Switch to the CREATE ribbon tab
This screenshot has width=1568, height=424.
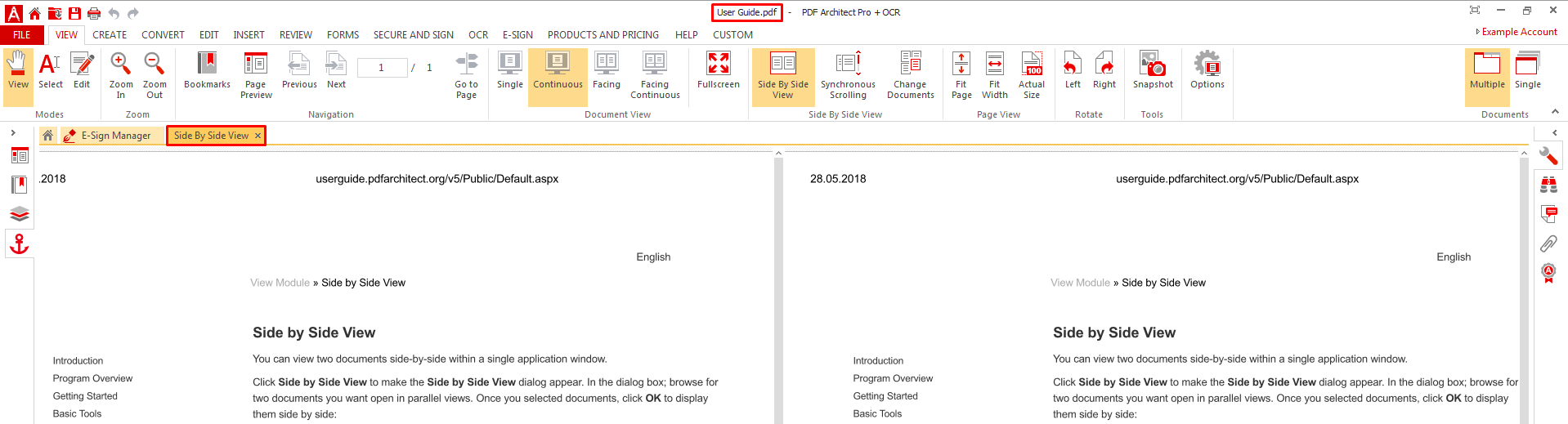110,35
